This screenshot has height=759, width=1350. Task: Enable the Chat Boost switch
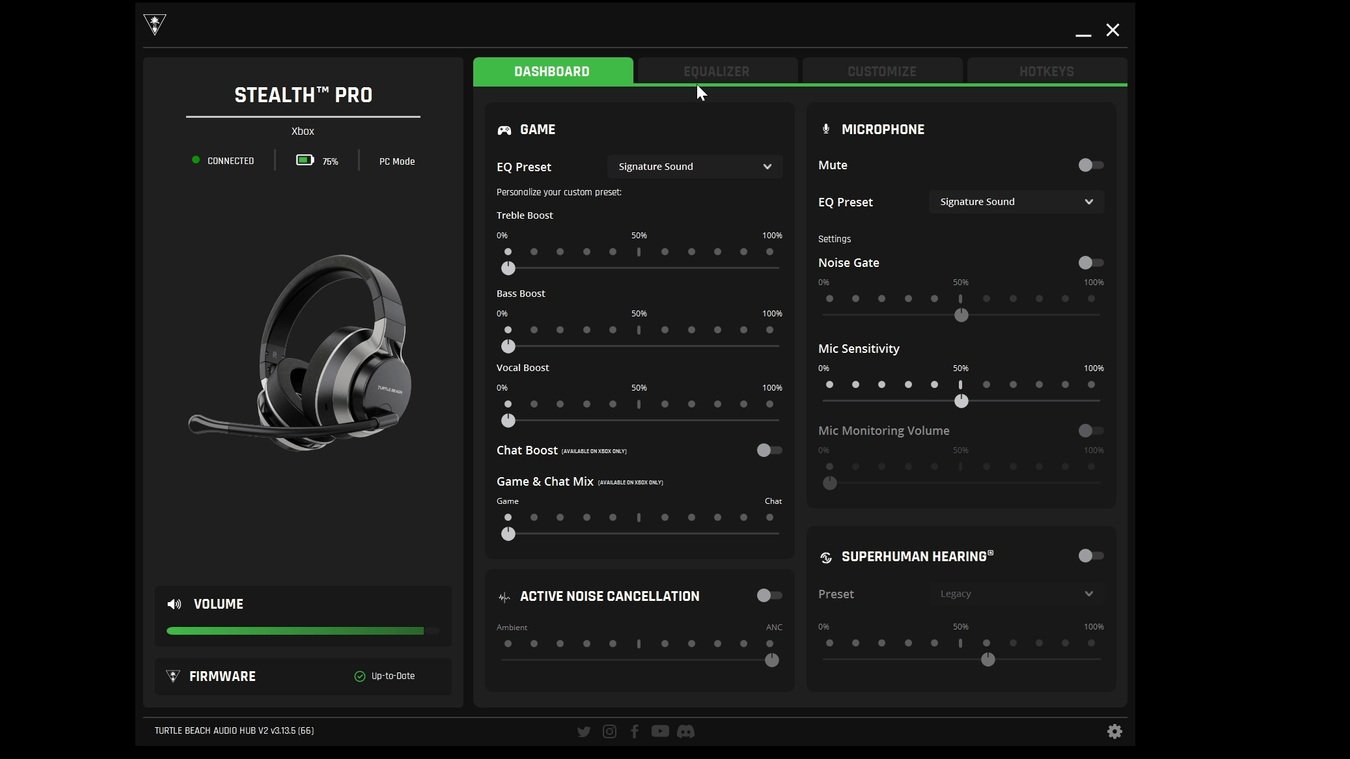pyautogui.click(x=769, y=450)
